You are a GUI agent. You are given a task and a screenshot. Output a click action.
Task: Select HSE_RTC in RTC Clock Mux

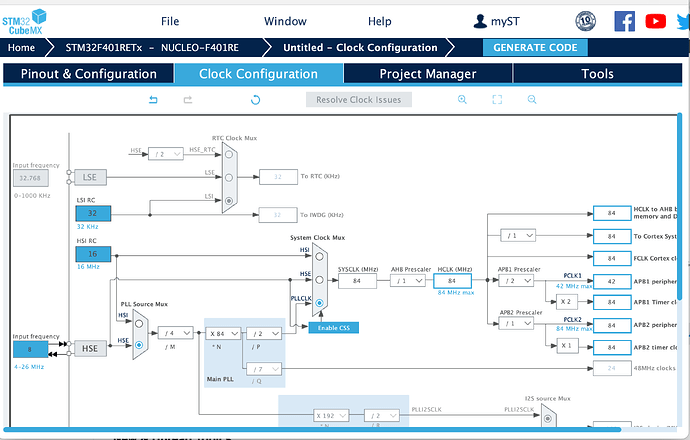point(229,154)
